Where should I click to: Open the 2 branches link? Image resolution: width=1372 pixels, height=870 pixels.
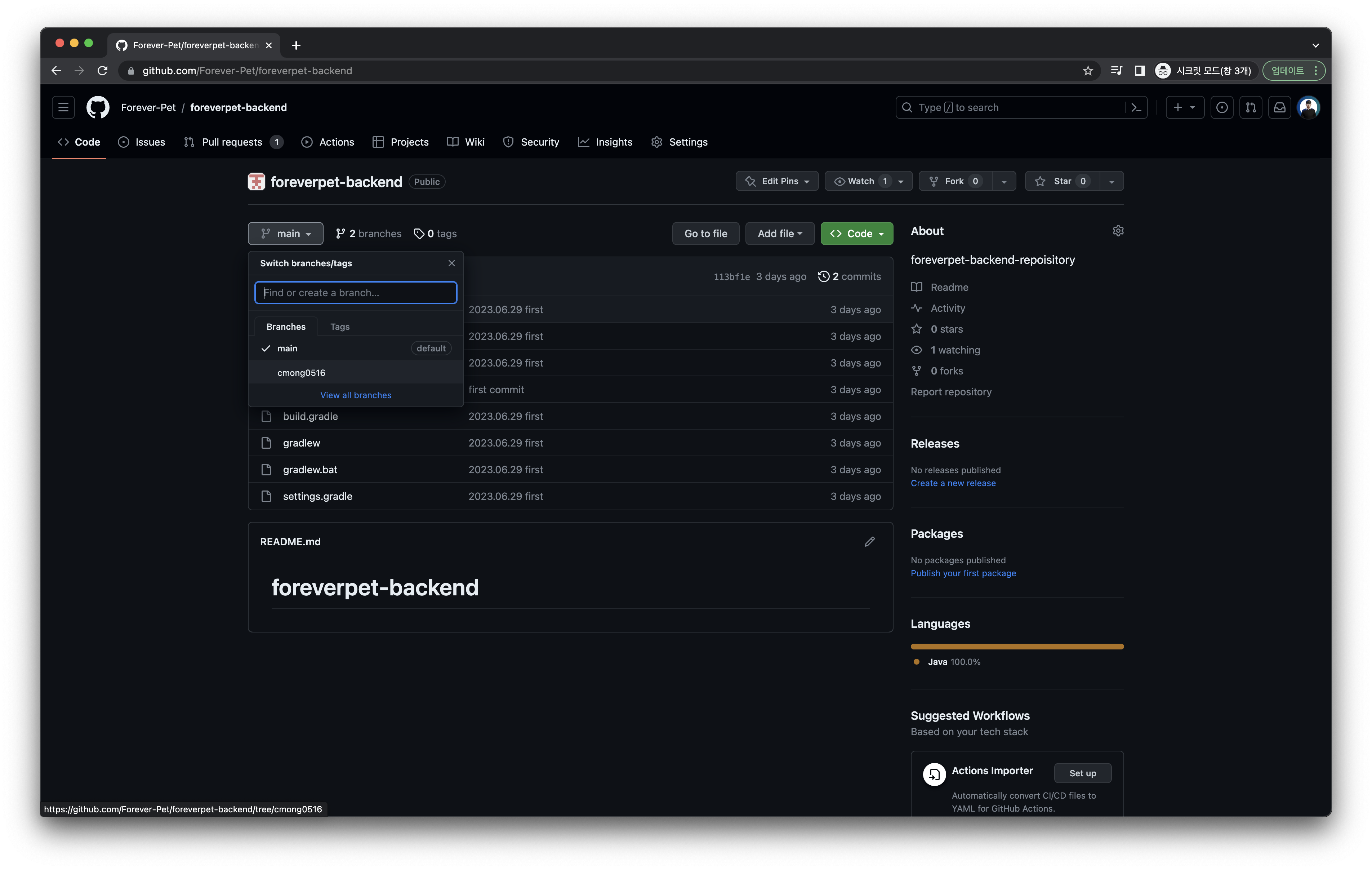pos(368,234)
